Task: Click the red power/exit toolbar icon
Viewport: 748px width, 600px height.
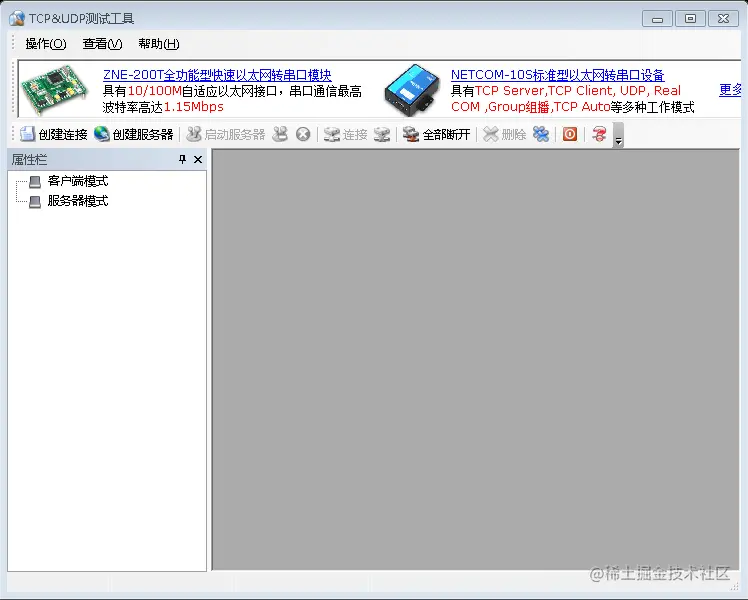Action: pos(570,134)
